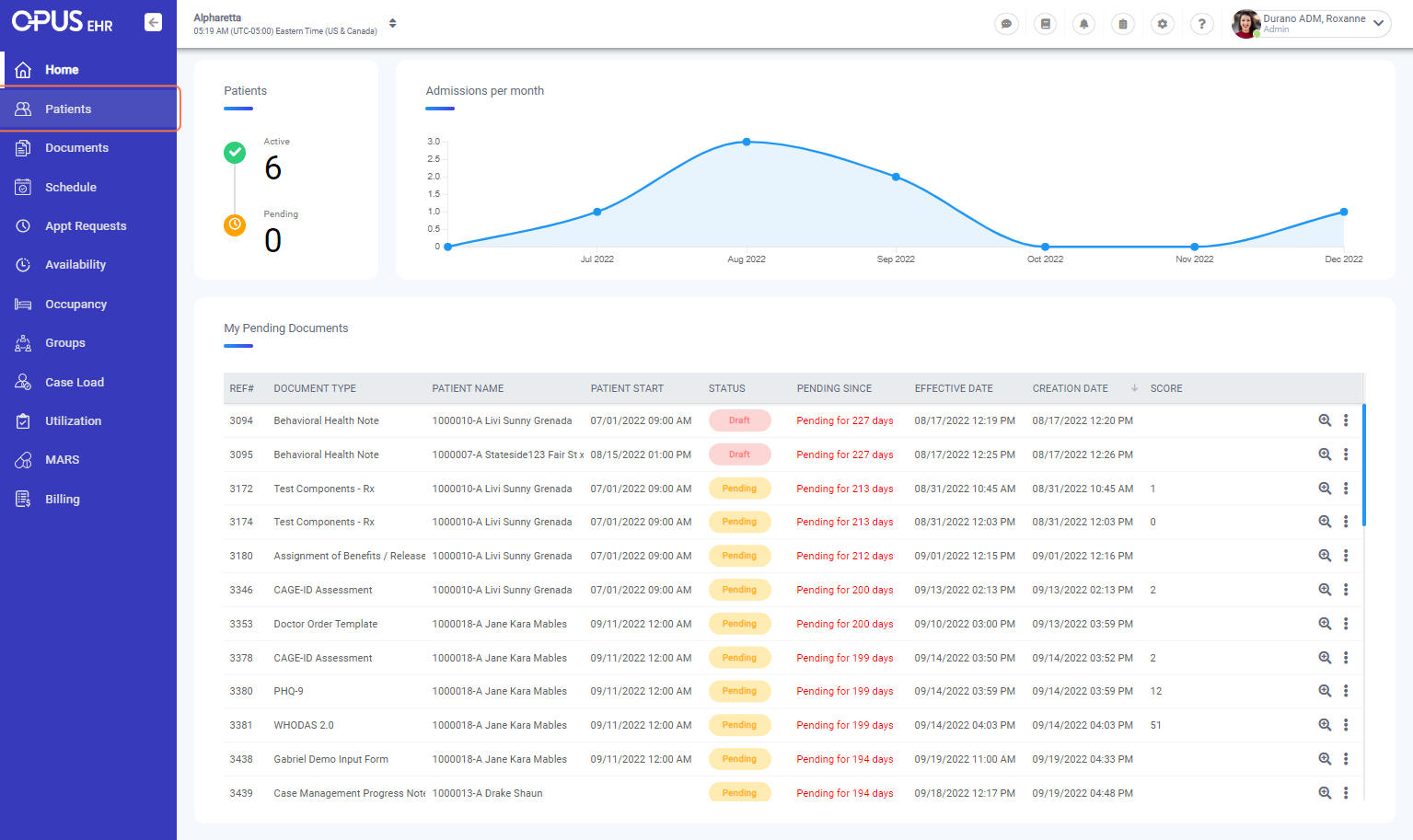Open Patients in sidebar
This screenshot has height=840, width=1413.
click(x=88, y=109)
